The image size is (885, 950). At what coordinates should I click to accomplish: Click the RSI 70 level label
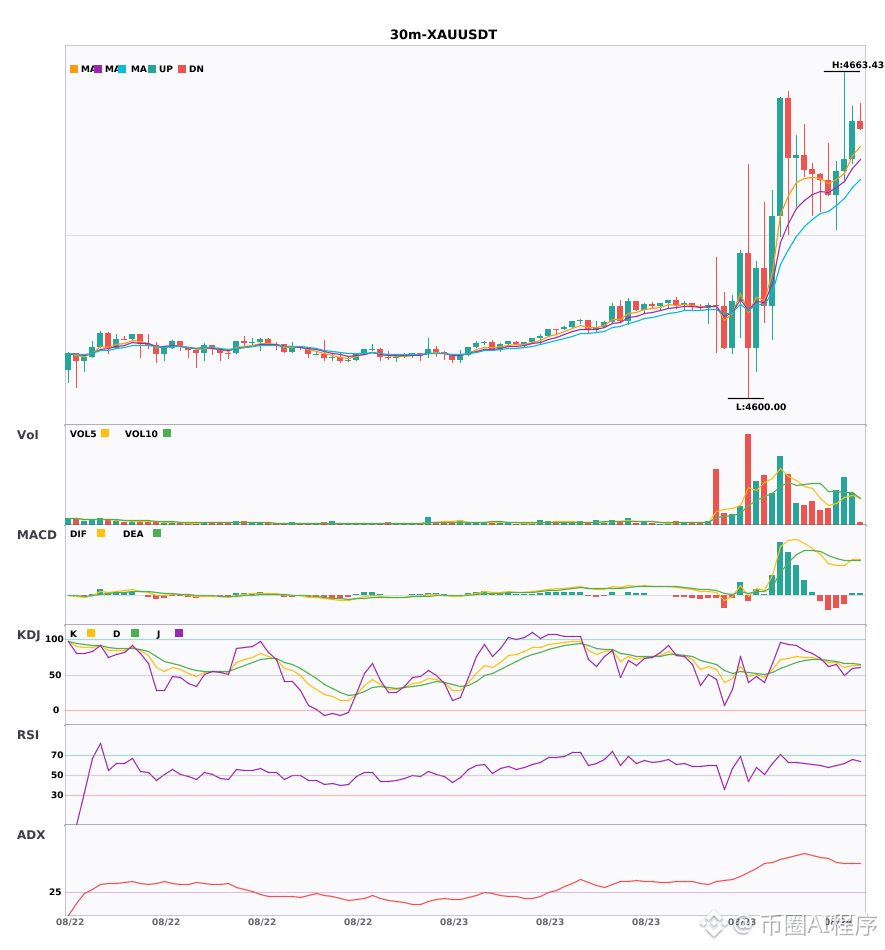[57, 755]
